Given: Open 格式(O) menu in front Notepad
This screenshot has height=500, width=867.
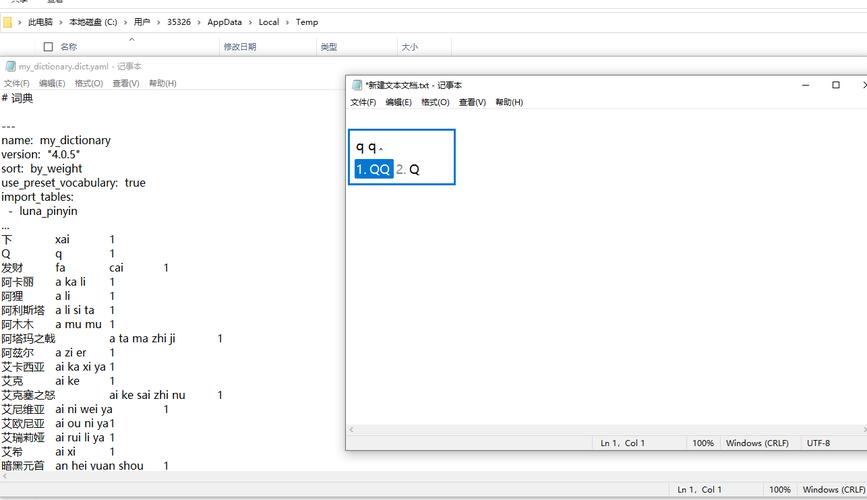Looking at the screenshot, I should click(435, 102).
